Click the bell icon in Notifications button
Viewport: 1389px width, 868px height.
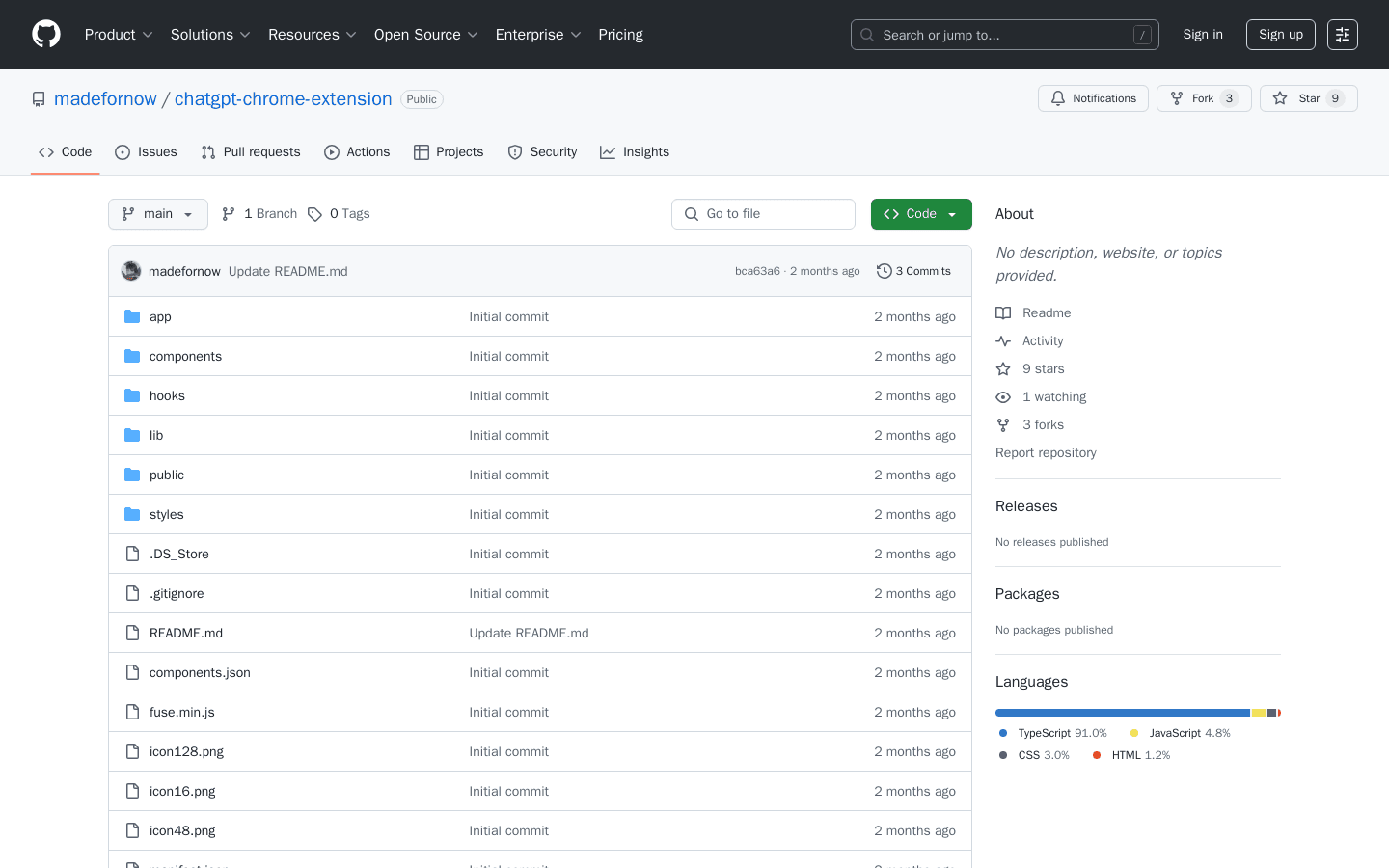(1058, 98)
